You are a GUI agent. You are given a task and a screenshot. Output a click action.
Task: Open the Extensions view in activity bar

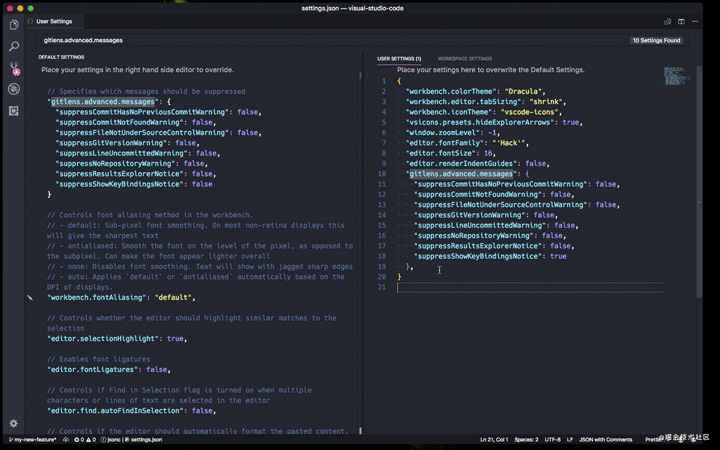[x=14, y=111]
